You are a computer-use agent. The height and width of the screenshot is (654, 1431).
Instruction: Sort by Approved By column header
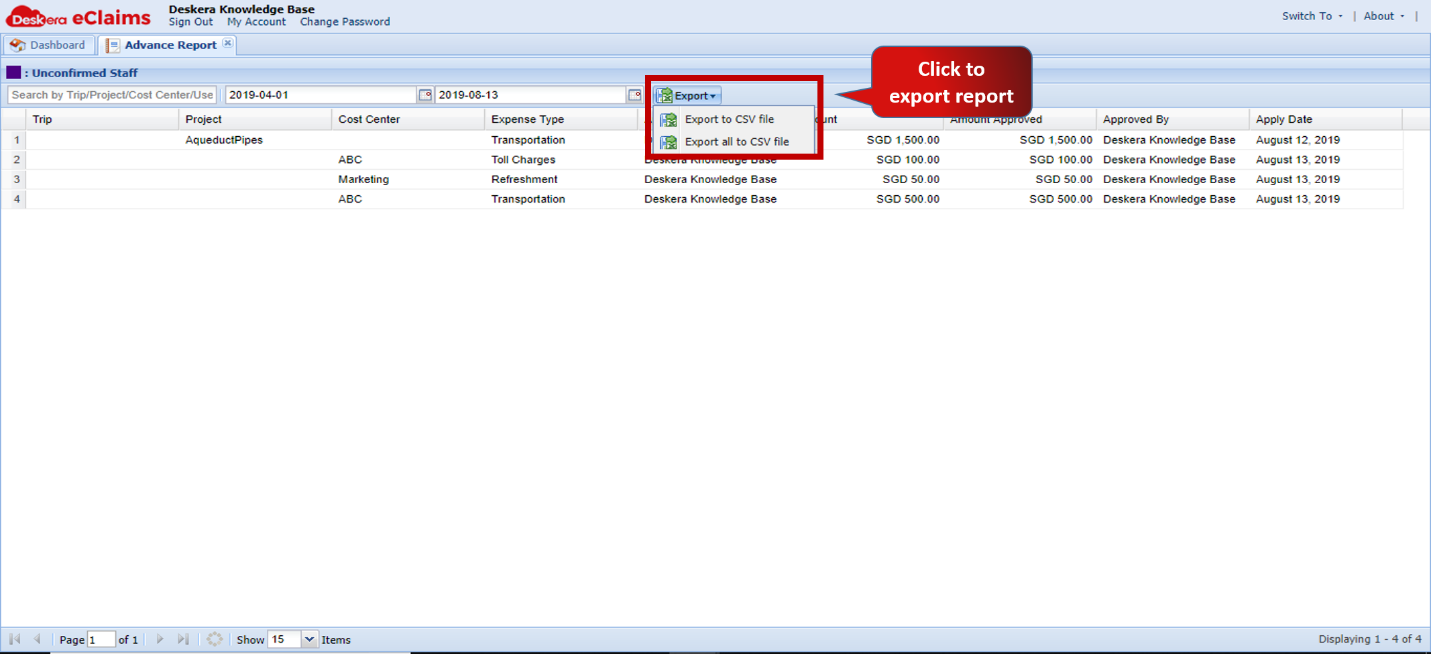pos(1173,119)
